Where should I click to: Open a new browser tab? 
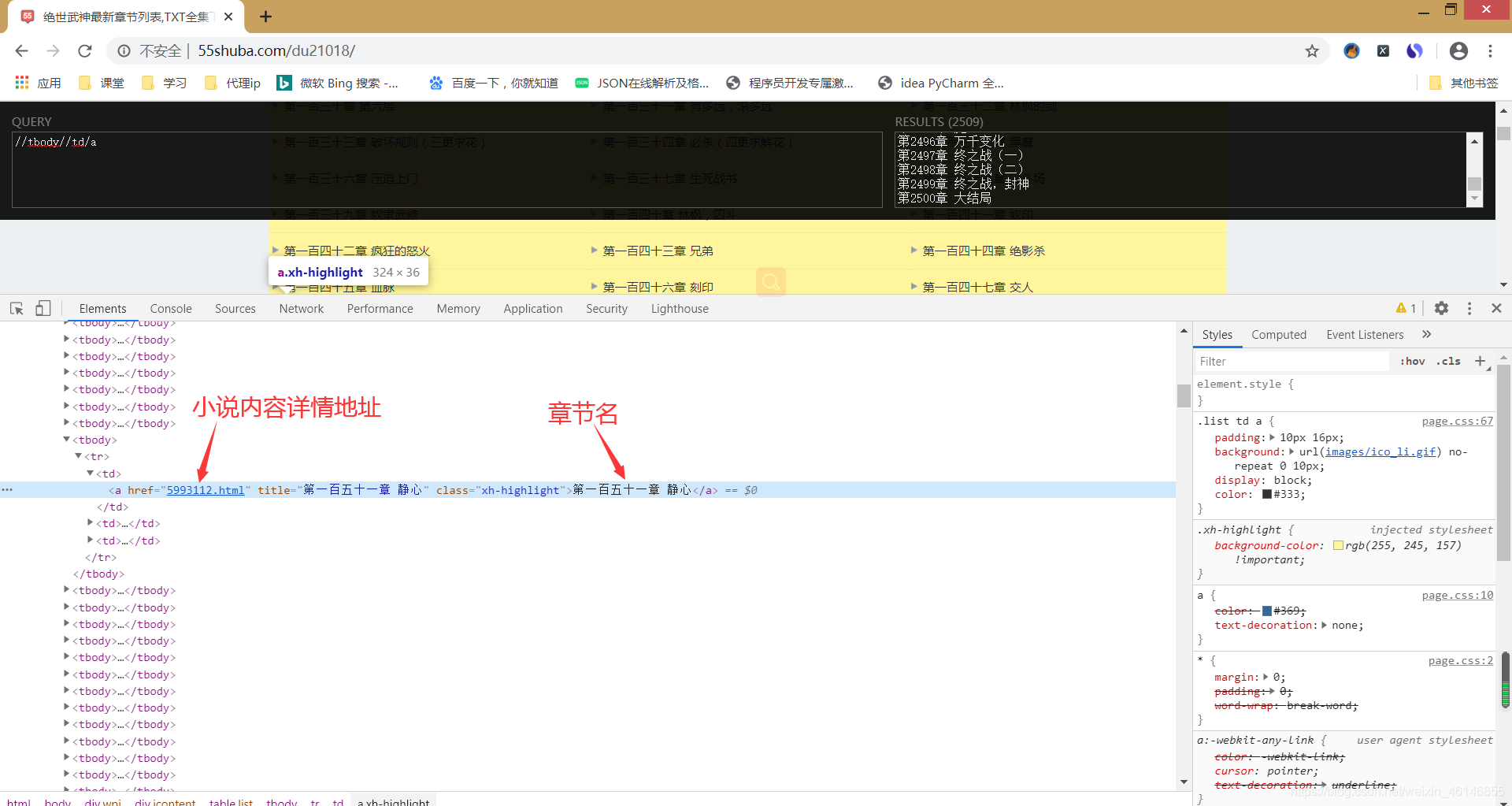265,17
